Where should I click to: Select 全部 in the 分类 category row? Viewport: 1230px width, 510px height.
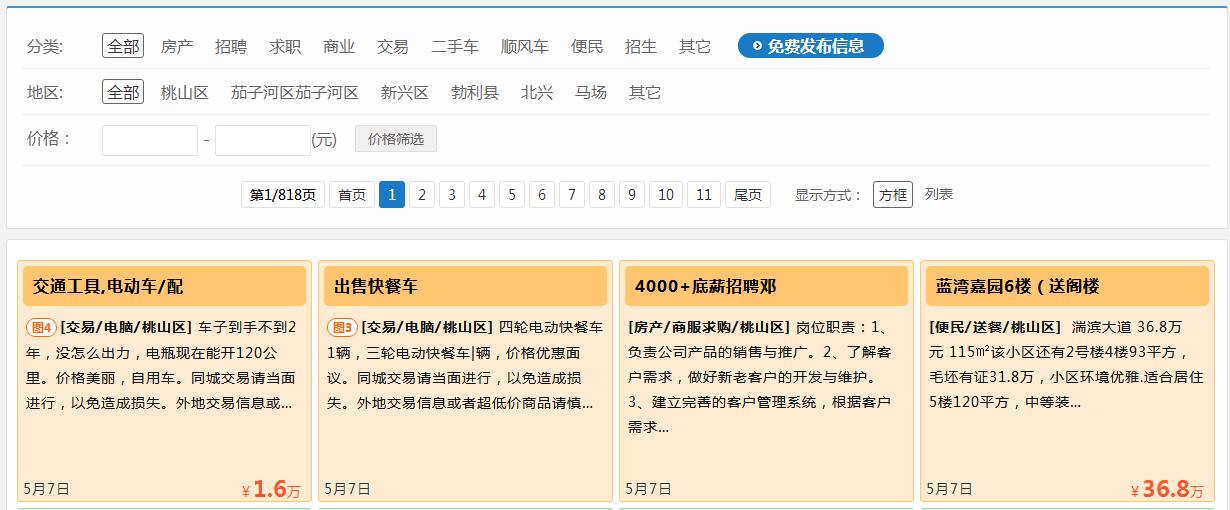(123, 46)
